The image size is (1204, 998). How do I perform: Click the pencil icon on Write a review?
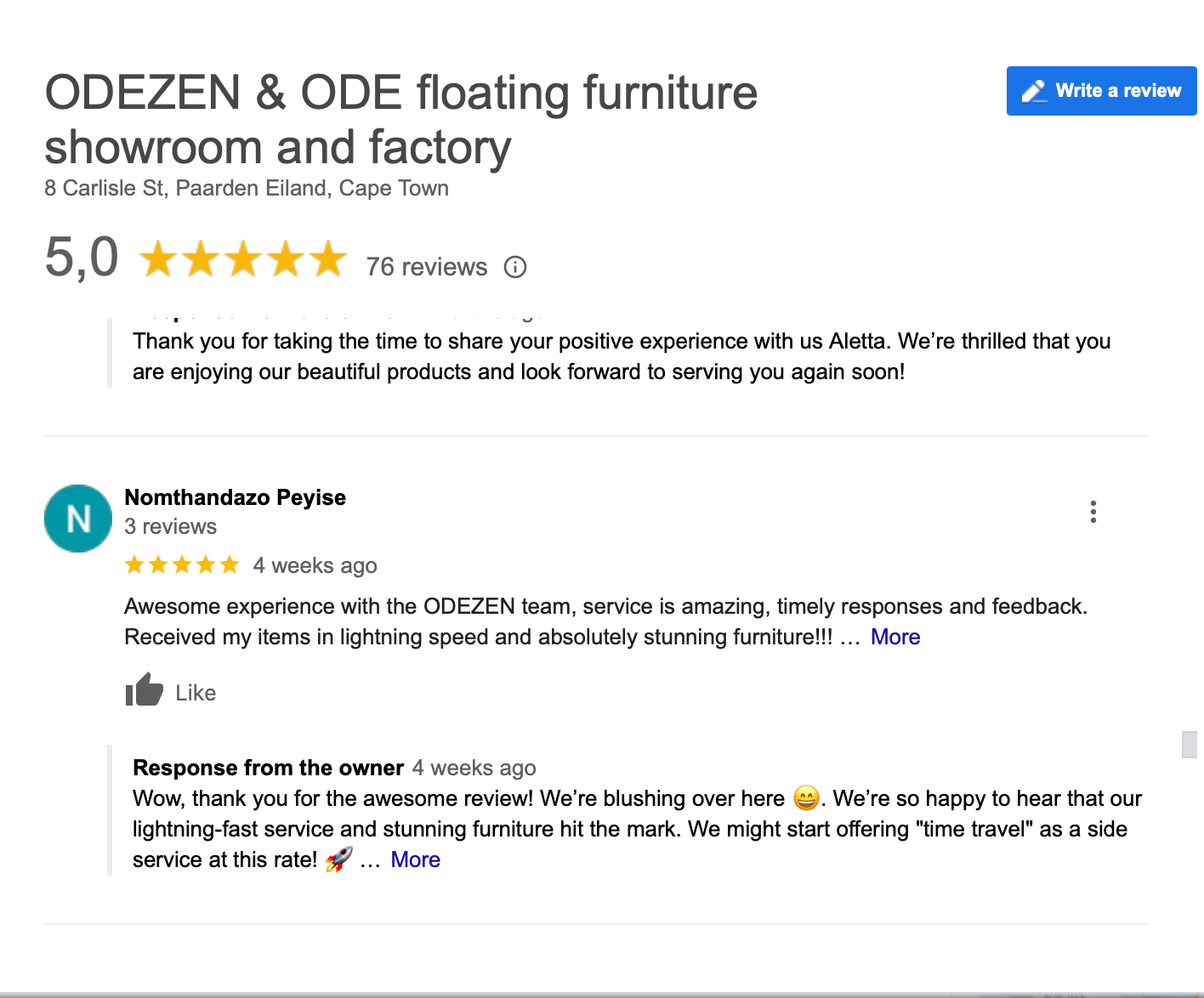(x=1034, y=91)
